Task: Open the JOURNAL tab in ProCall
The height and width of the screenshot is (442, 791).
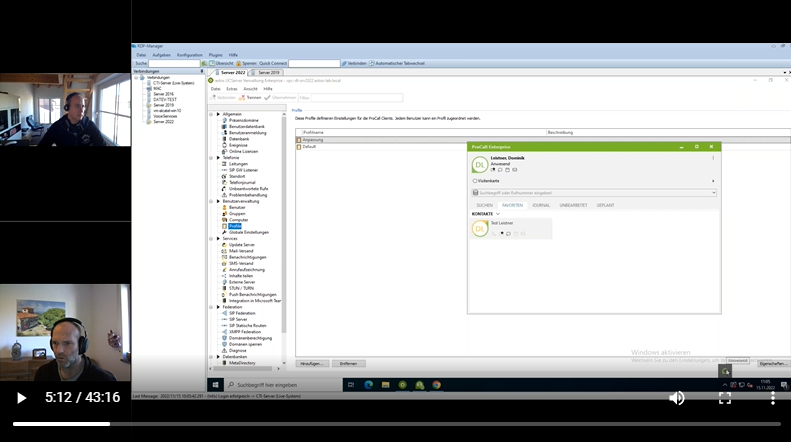Action: coord(541,205)
